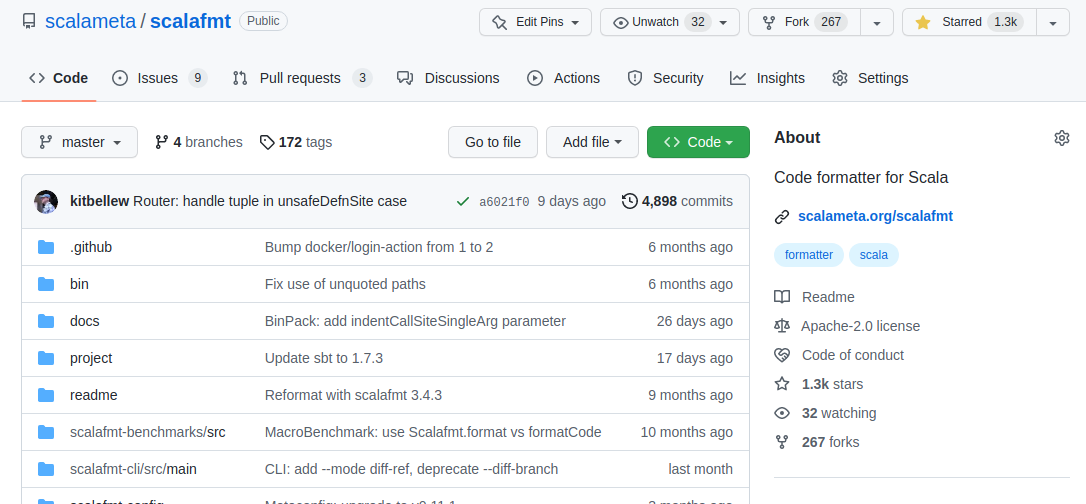Image resolution: width=1086 pixels, height=504 pixels.
Task: Open commit 'BinPack: add indentCallSiteSingleArg parameter'
Action: (416, 321)
